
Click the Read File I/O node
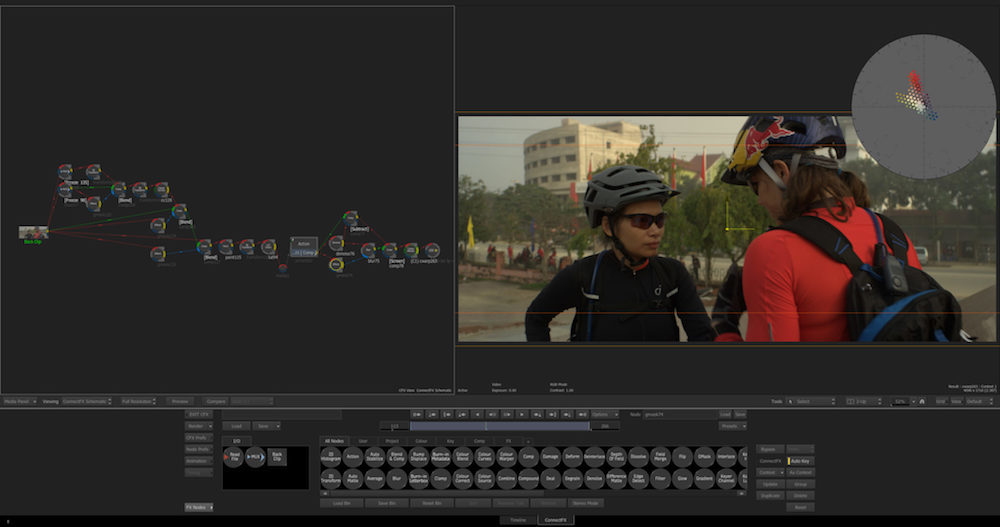coord(234,457)
